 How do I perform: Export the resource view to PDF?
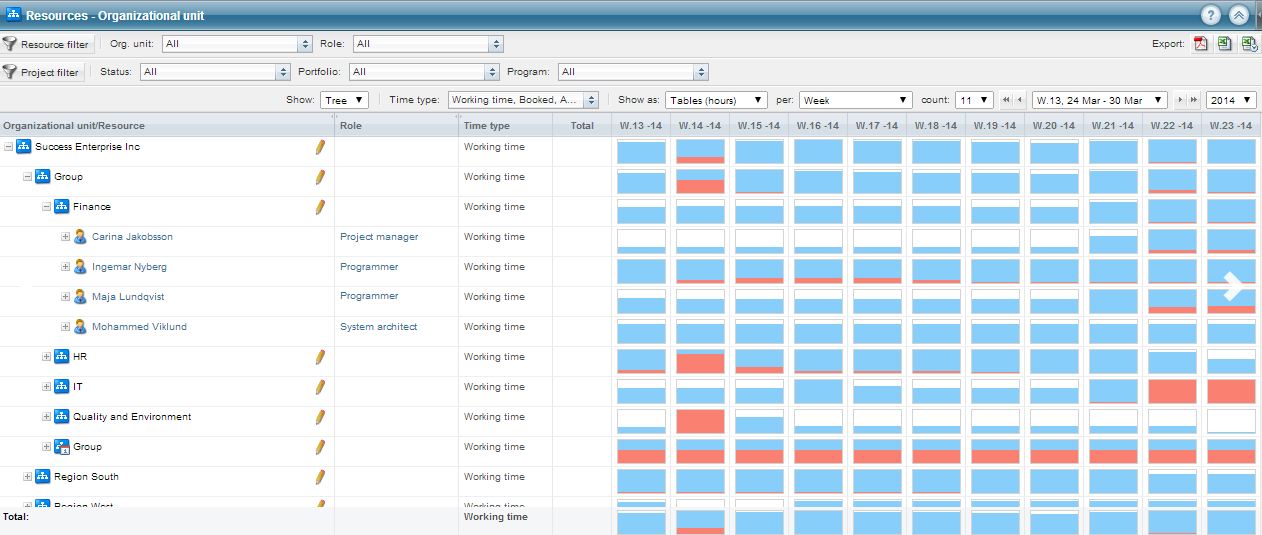point(1202,44)
